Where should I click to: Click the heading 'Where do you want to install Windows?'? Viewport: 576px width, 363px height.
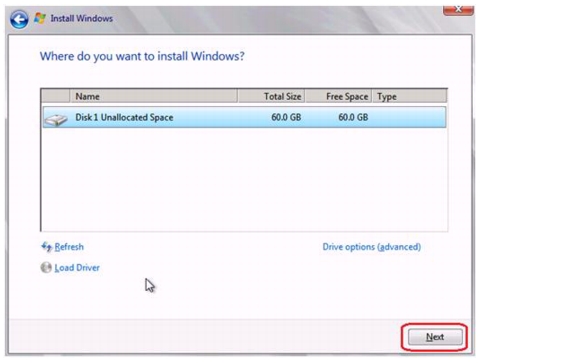142,57
